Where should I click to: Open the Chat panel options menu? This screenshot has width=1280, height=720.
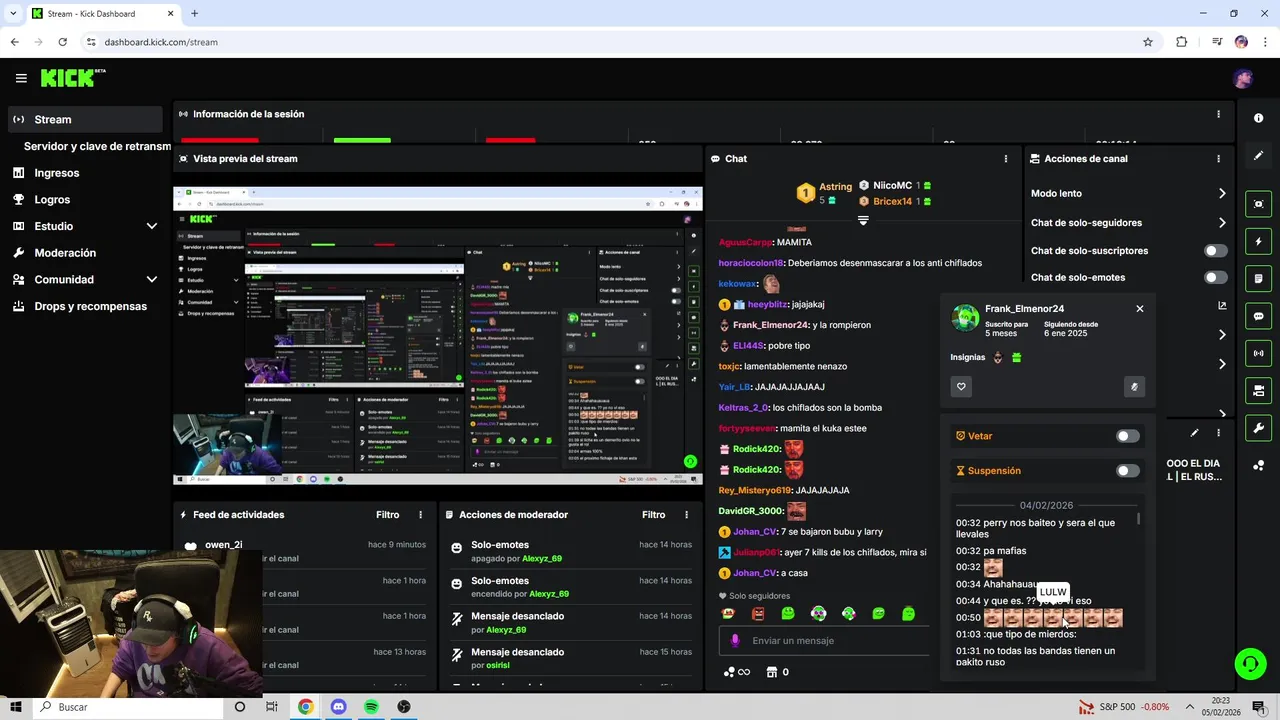click(1006, 159)
